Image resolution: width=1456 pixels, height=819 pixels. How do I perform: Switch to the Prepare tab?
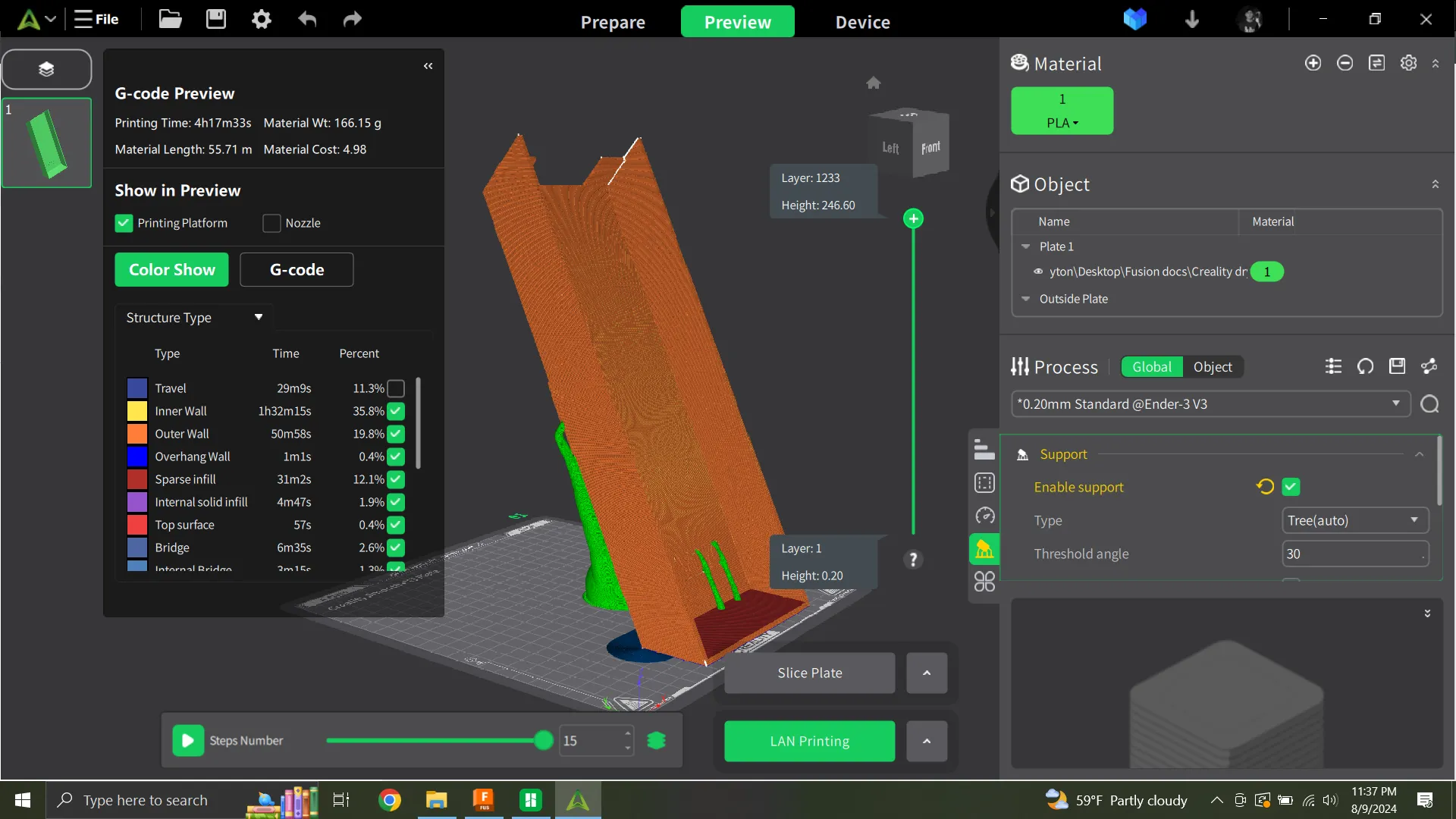coord(613,22)
